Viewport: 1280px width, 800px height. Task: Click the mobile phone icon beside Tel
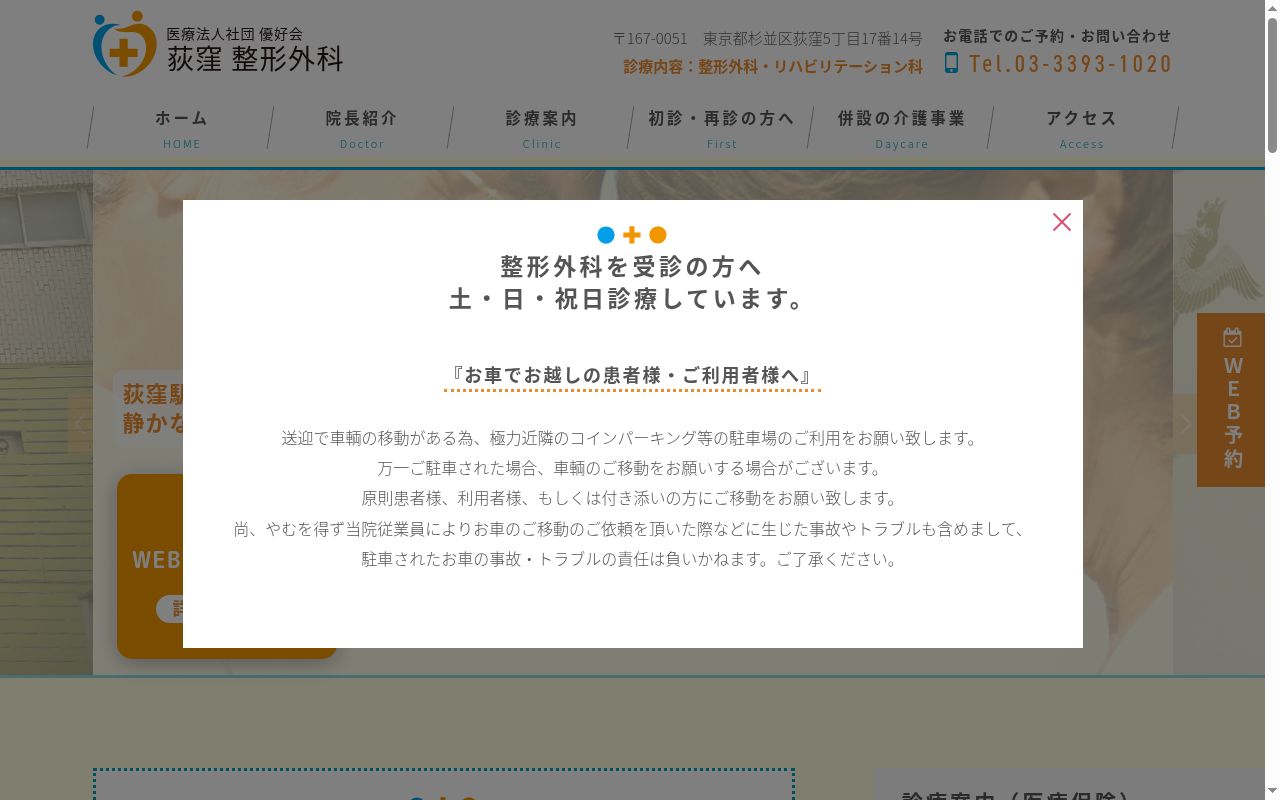pos(951,63)
